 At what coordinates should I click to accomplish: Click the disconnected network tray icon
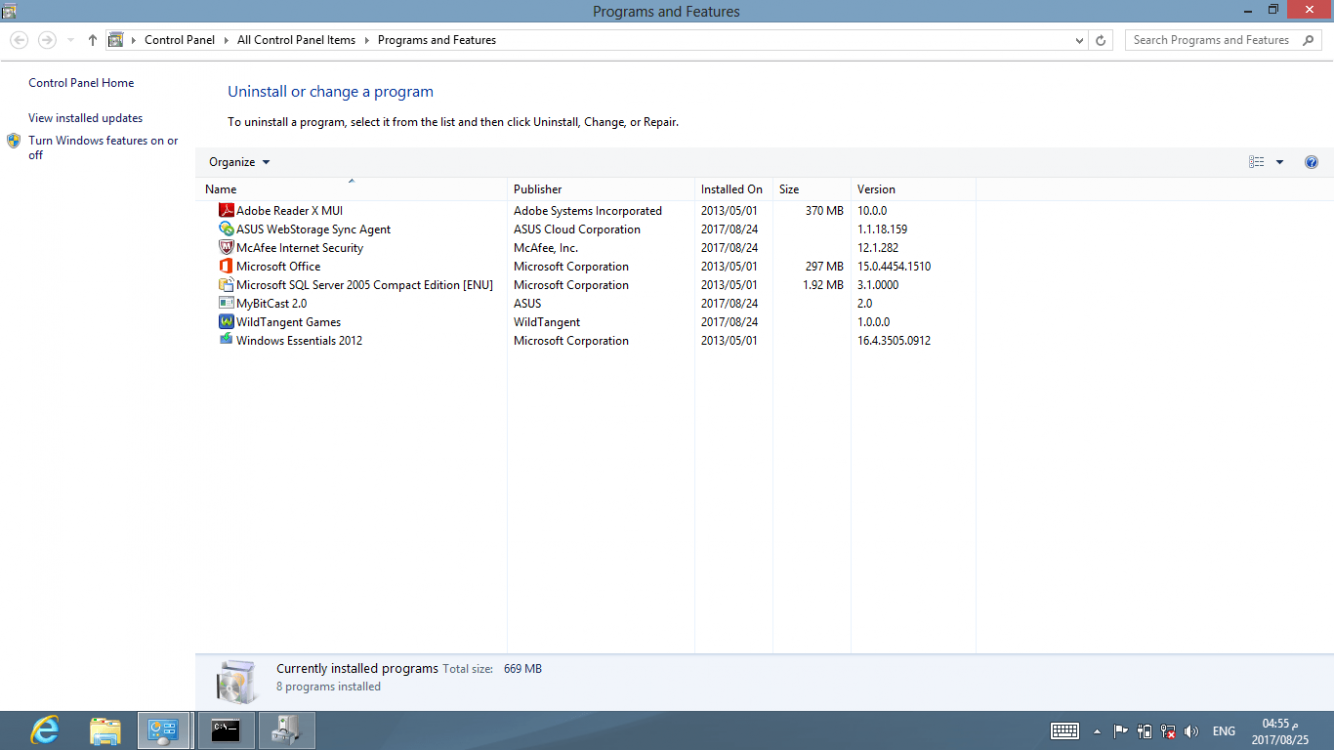(x=1168, y=731)
